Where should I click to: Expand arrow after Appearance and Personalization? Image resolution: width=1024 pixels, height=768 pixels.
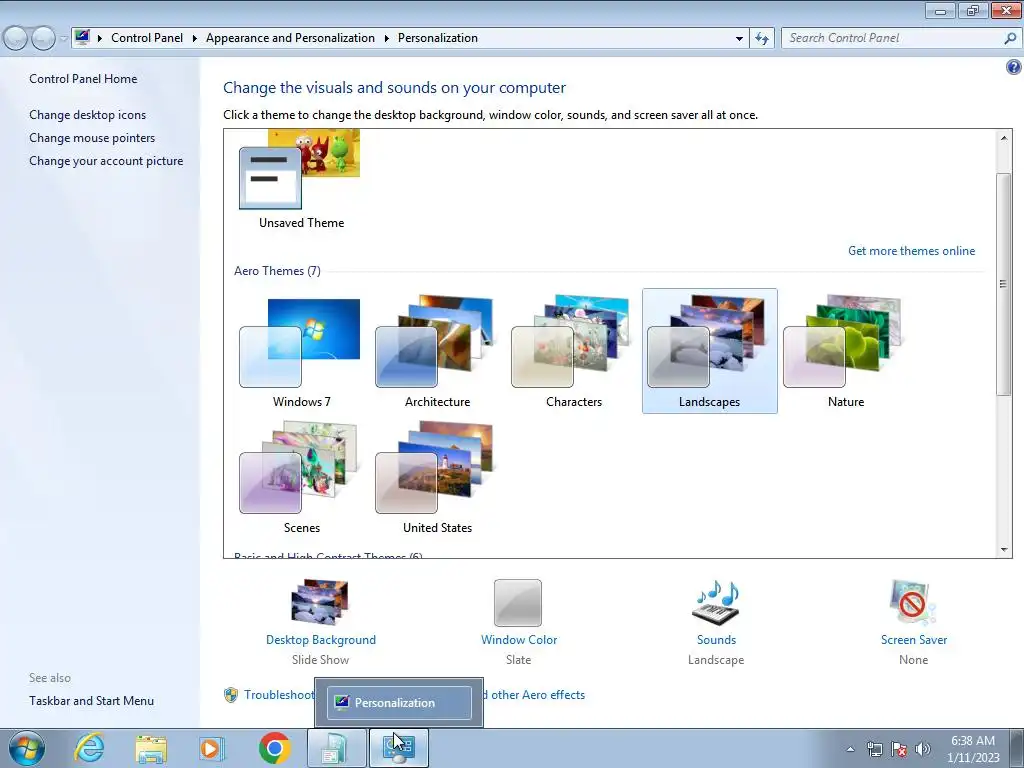pos(386,38)
